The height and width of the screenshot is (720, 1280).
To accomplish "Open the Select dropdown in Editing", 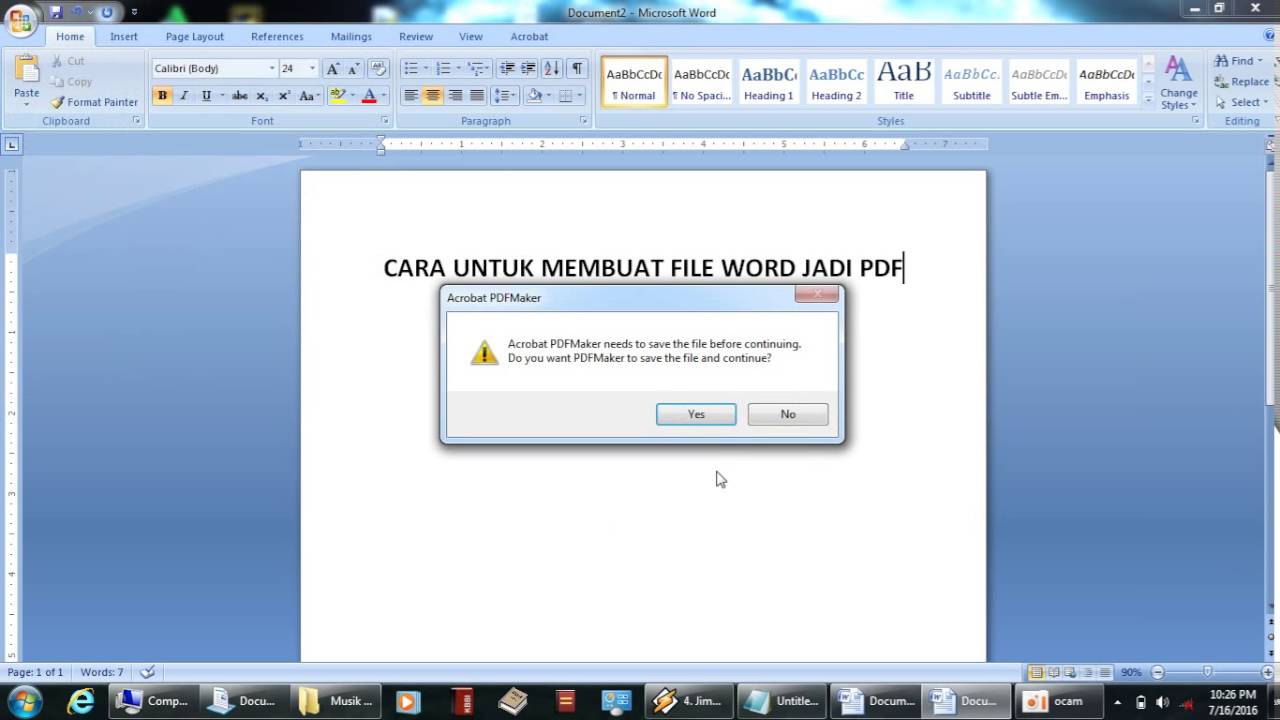I will pyautogui.click(x=1241, y=102).
